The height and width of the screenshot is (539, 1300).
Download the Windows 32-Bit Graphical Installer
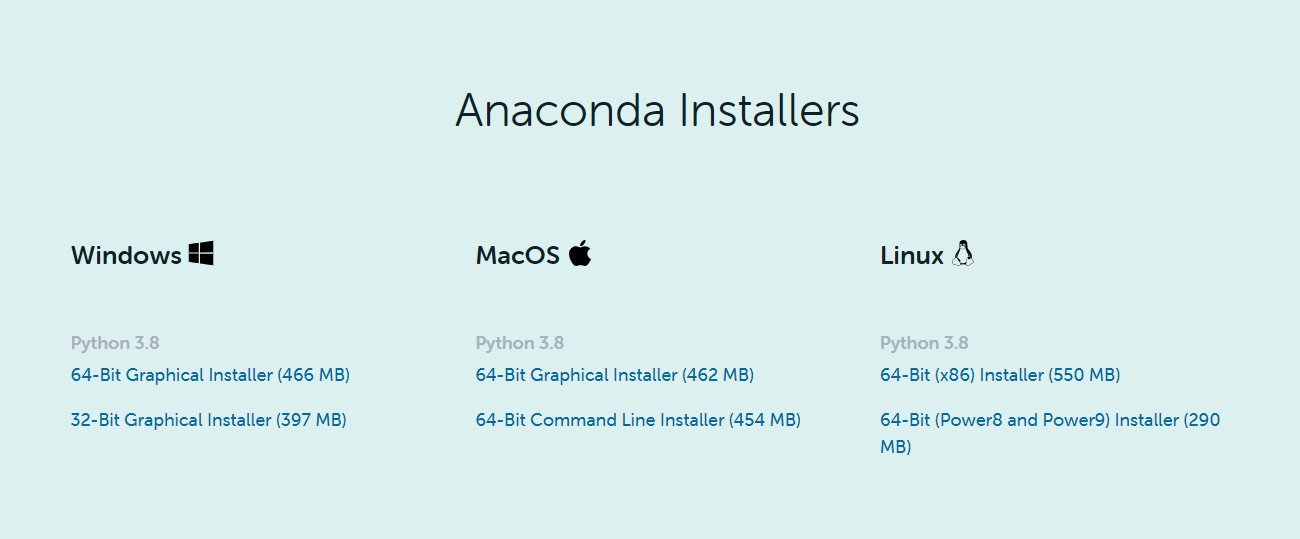208,420
